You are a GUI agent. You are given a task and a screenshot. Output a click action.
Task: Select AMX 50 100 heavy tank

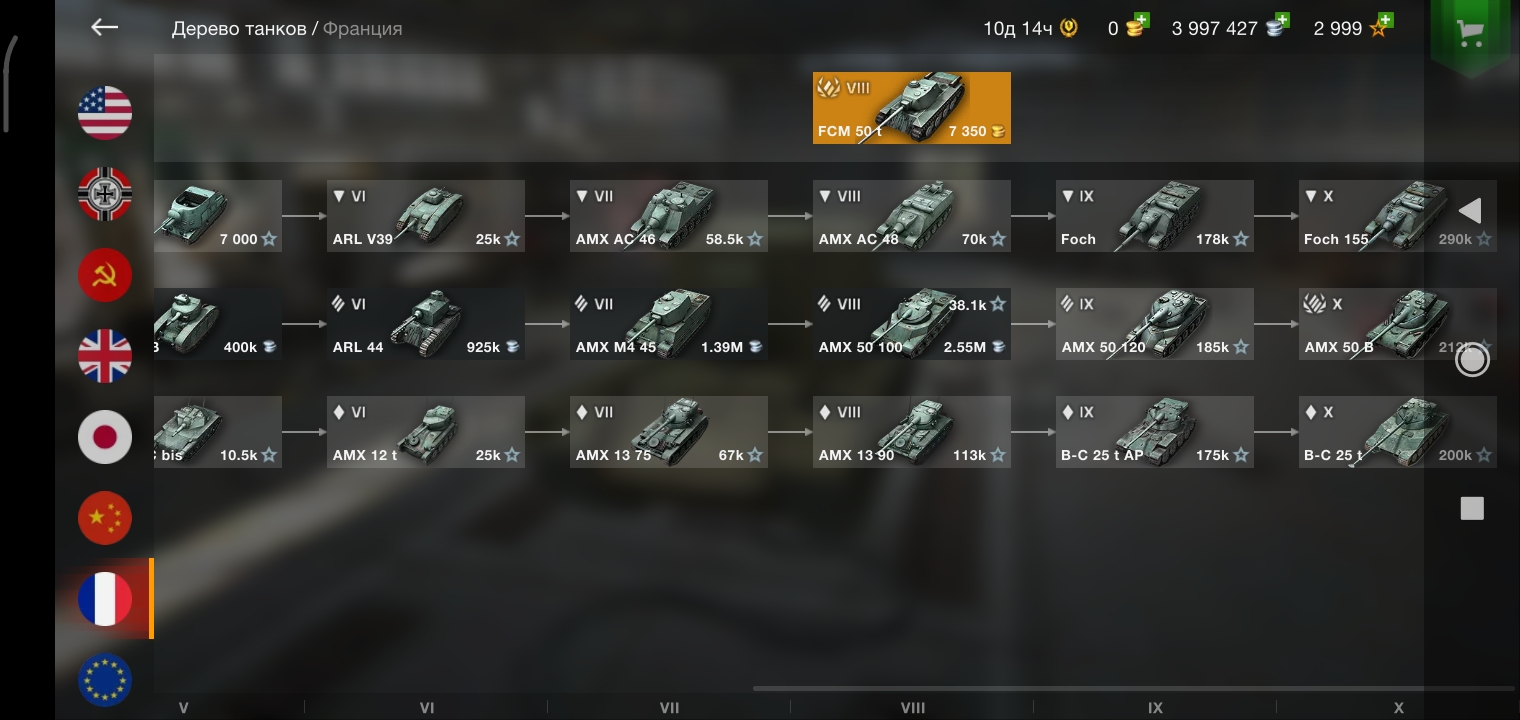(911, 324)
